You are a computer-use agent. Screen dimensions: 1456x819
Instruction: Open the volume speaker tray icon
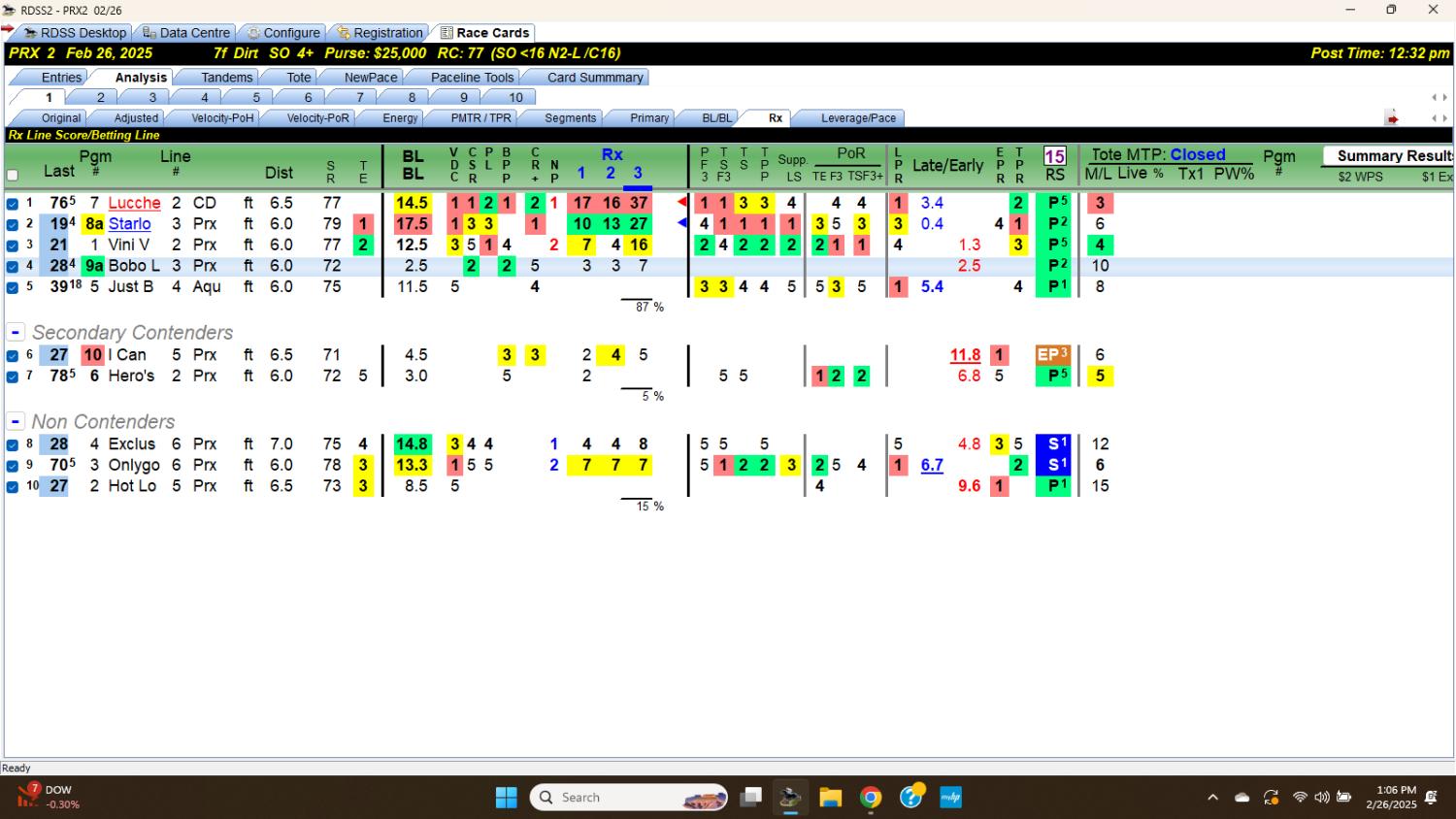(x=1321, y=798)
